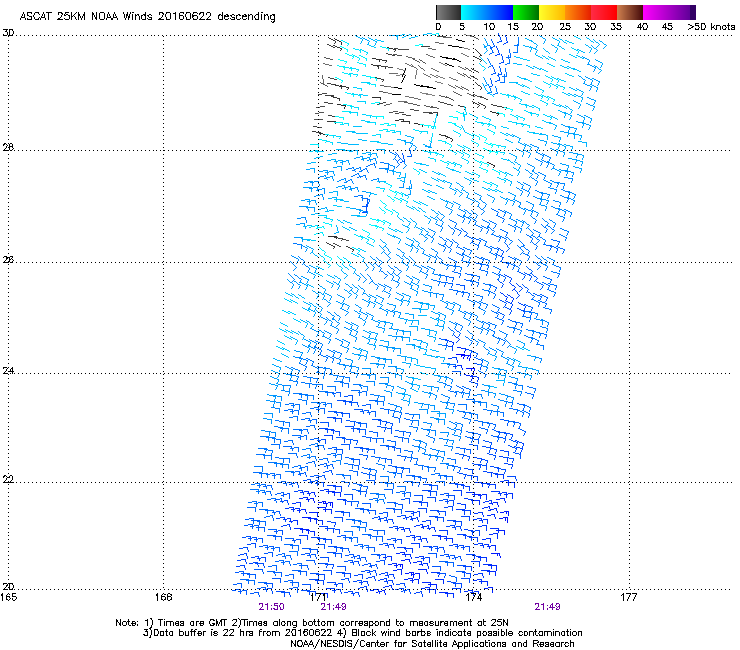Click the '21:49' time label beside longitude 171
Image resolution: width=740 pixels, height=650 pixels.
333,607
